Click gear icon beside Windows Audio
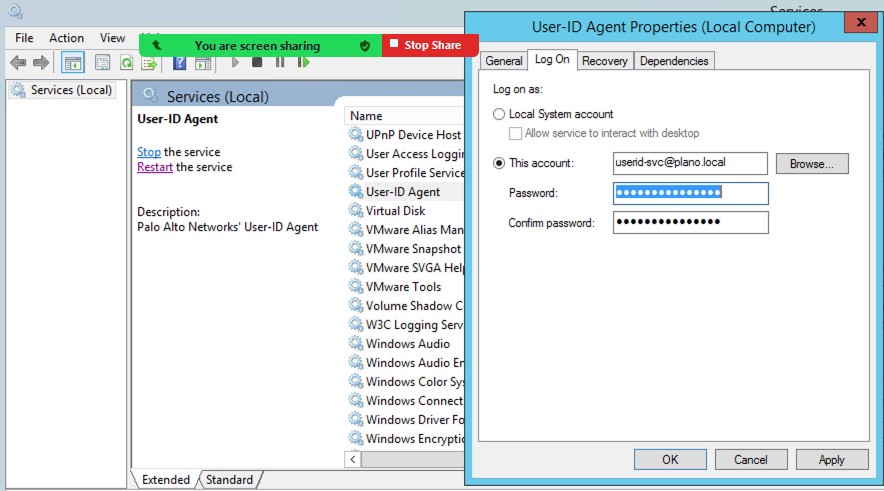Screen dimensions: 884x491 tap(355, 343)
